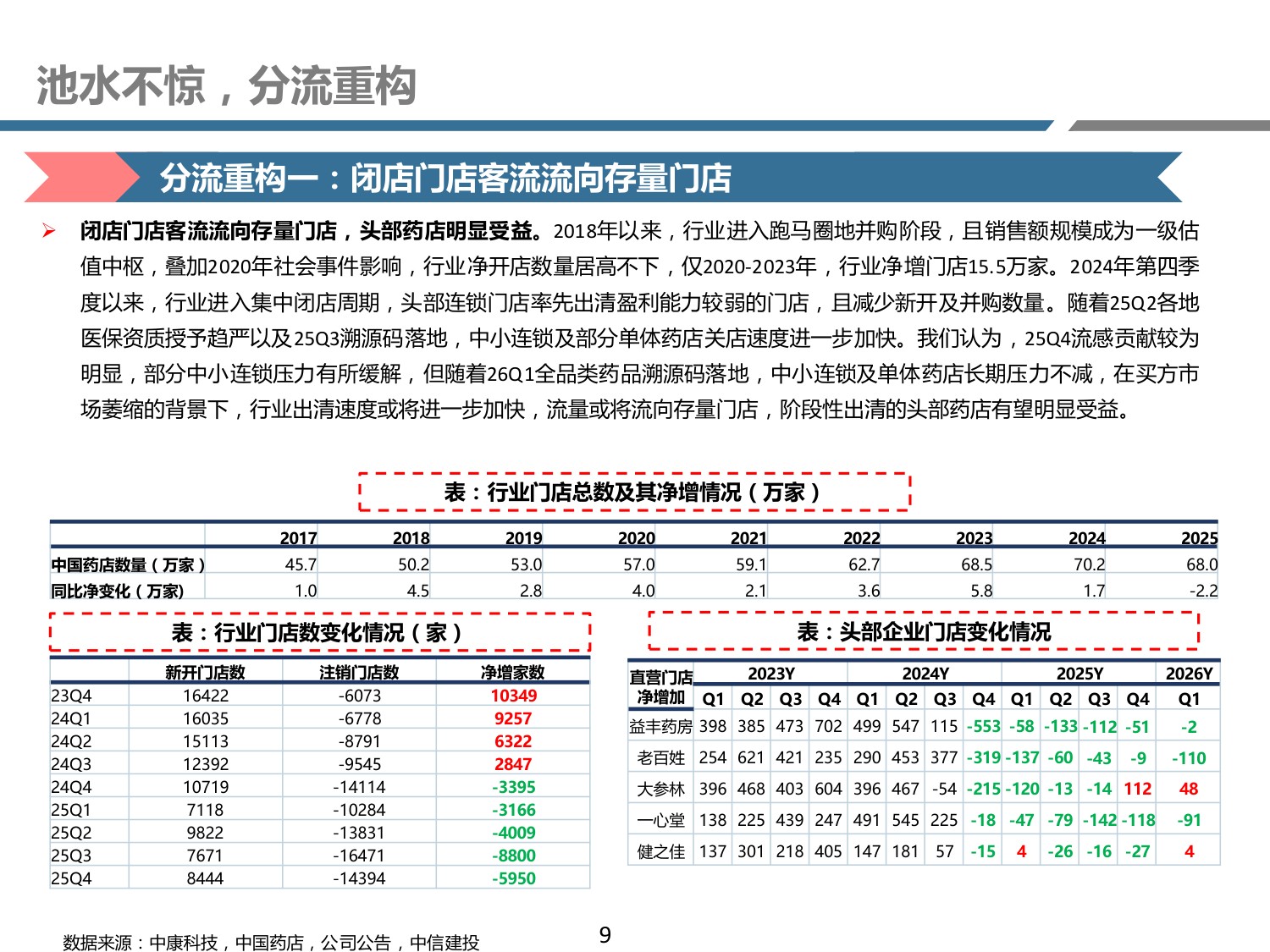Click the slide title 池水不惊，分流重构
1270x952 pixels.
[226, 86]
